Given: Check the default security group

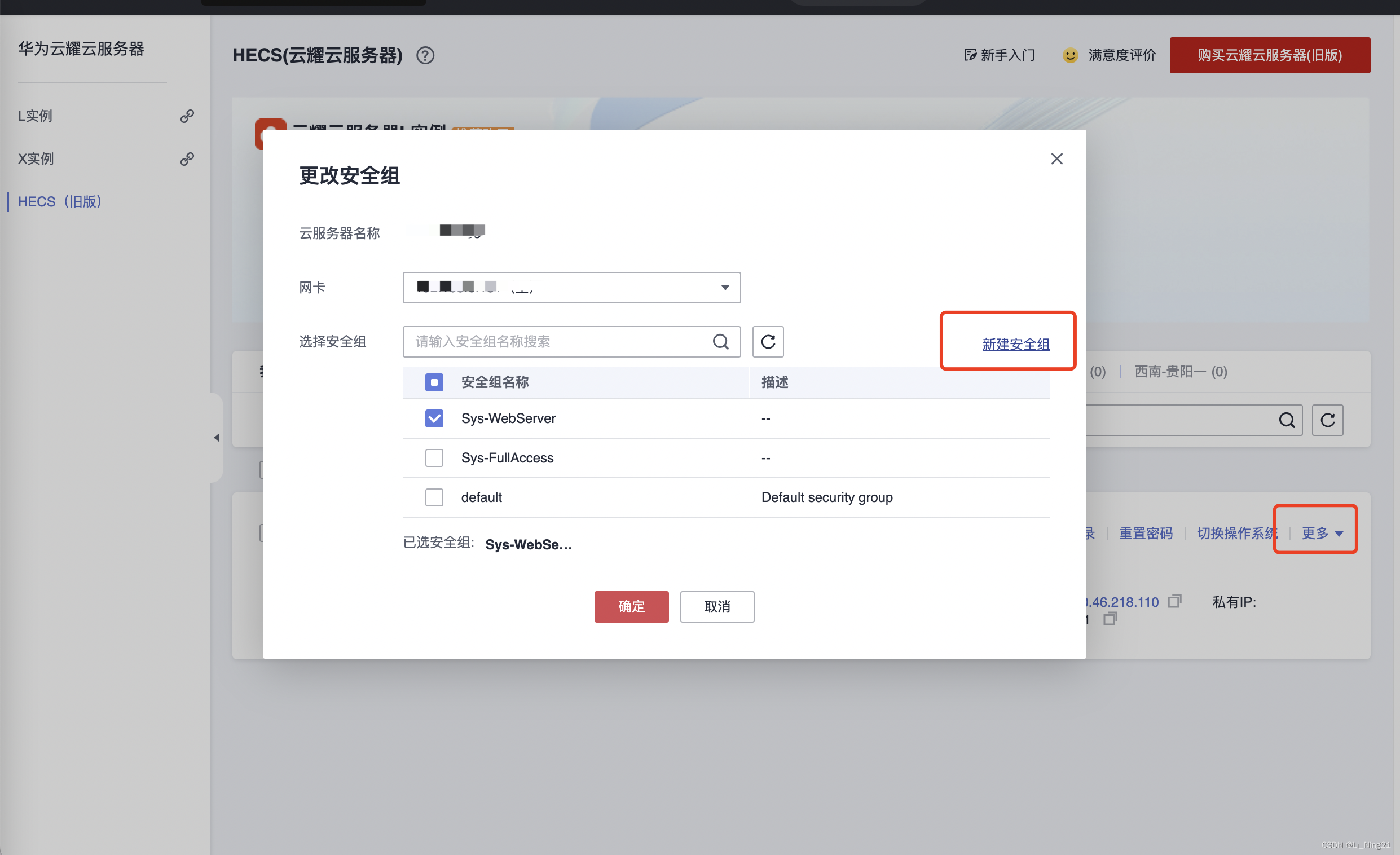Looking at the screenshot, I should click(434, 497).
